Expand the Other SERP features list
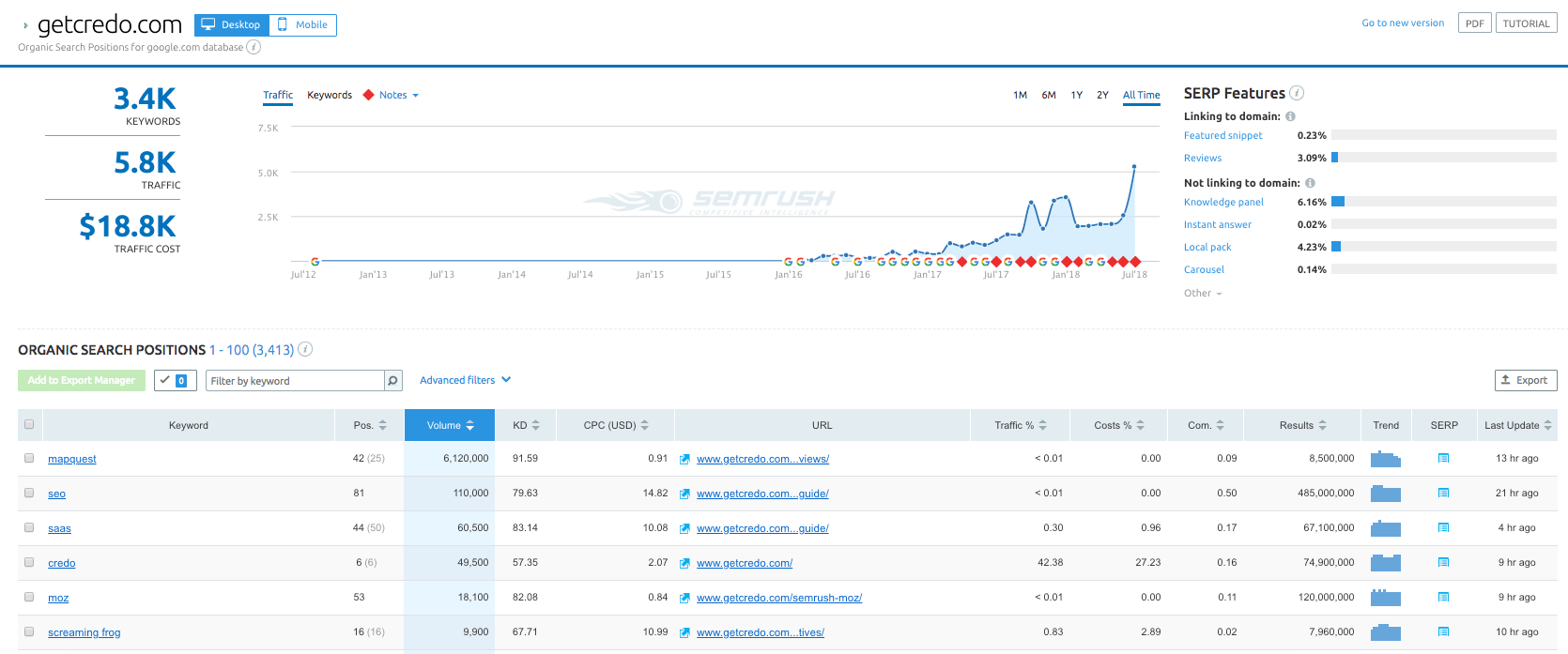 (x=1203, y=294)
